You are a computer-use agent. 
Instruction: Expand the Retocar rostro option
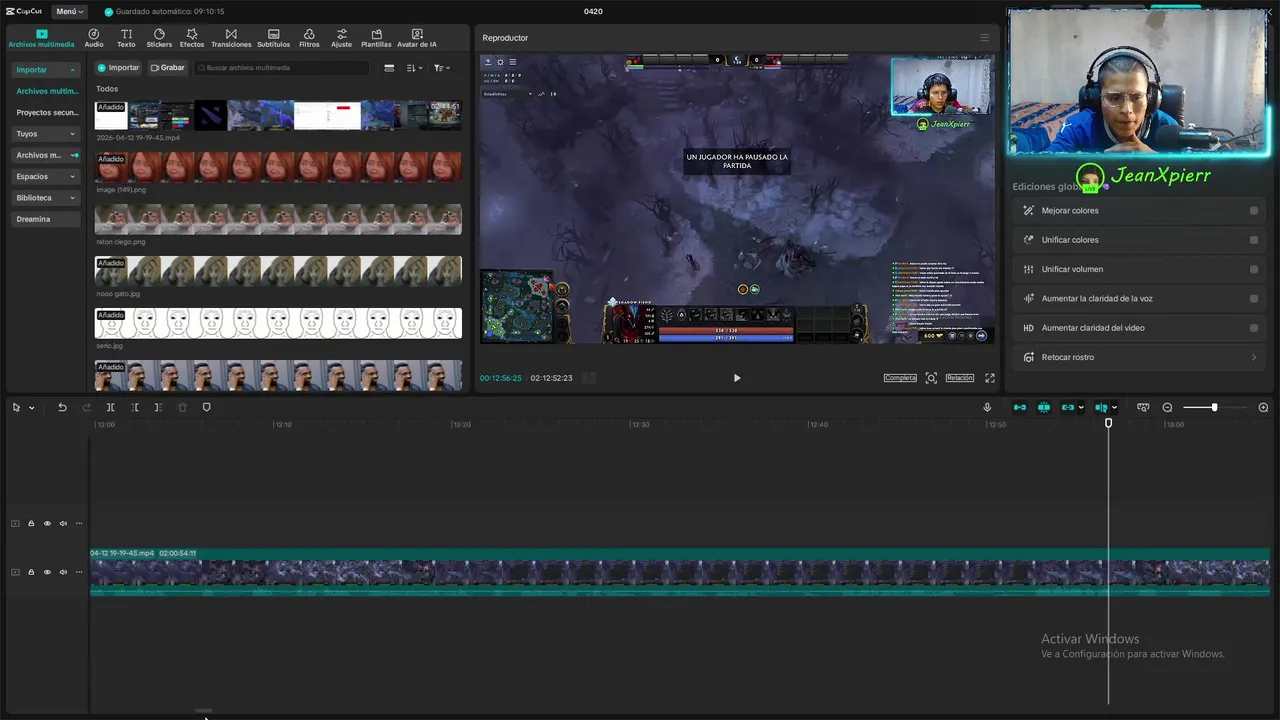(x=1139, y=357)
